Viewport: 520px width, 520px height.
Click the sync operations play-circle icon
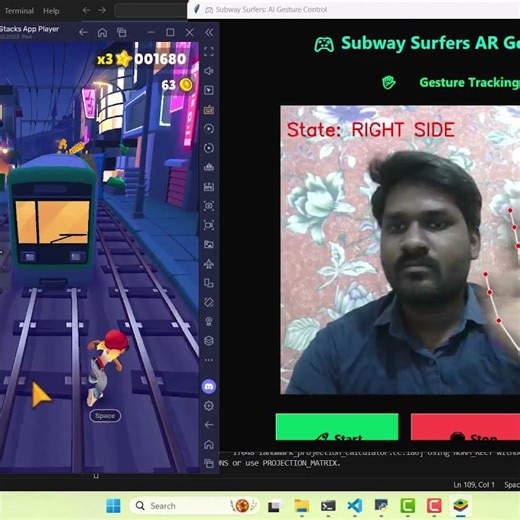[x=209, y=129]
